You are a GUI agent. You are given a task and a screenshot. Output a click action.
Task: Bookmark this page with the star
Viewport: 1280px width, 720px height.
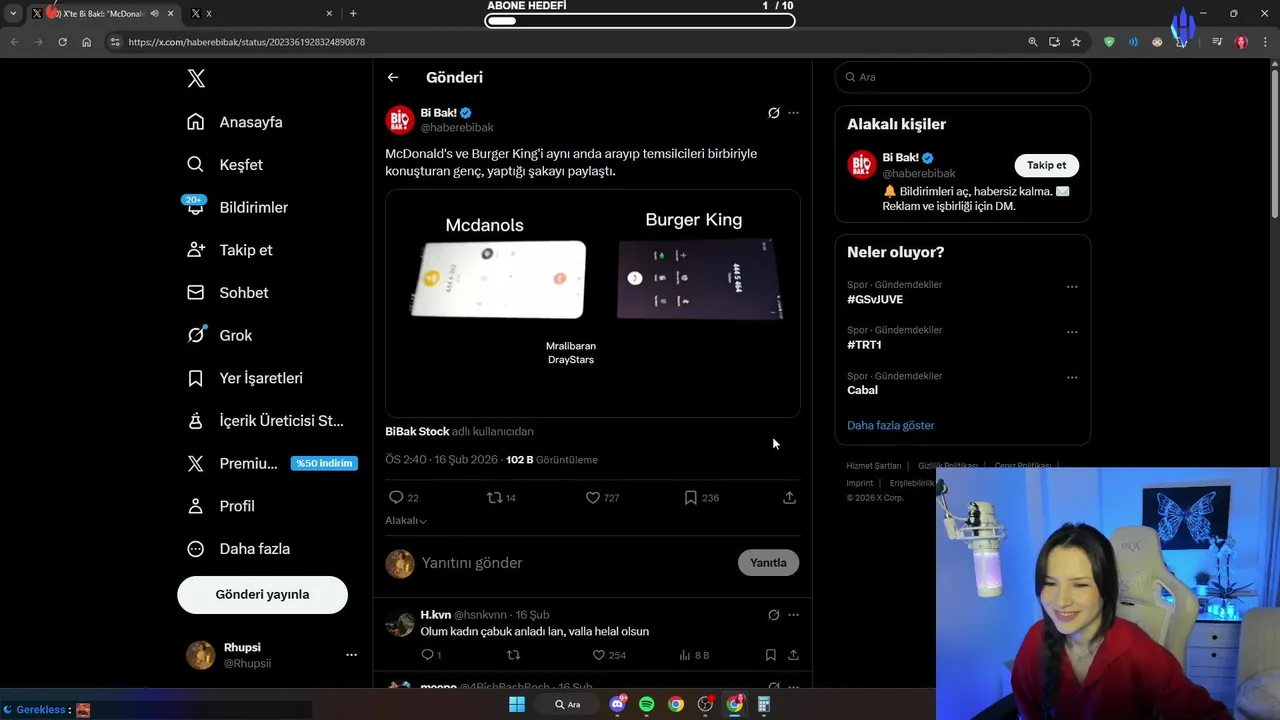[x=1076, y=42]
